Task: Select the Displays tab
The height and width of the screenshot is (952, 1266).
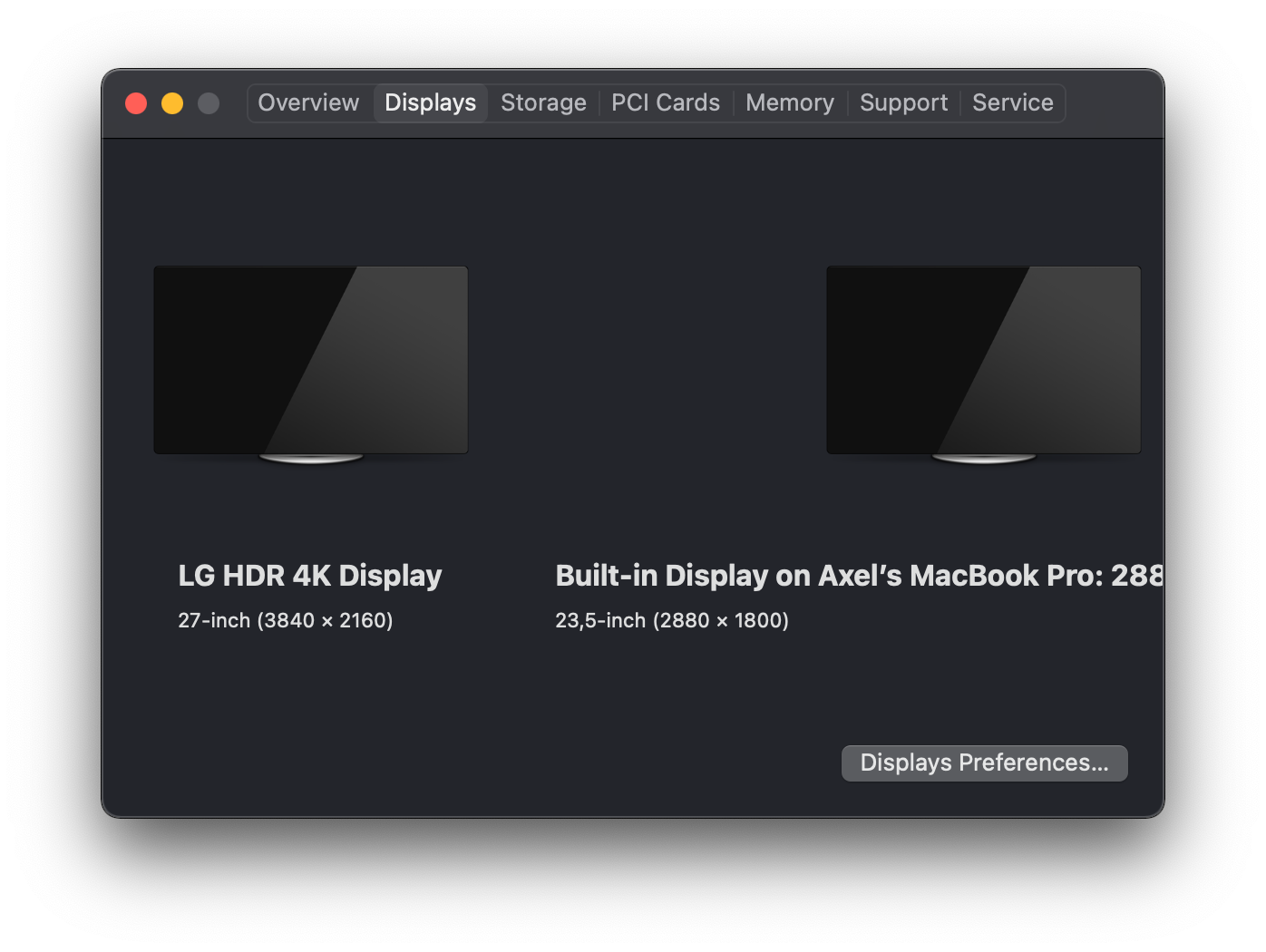Action: pos(431,102)
